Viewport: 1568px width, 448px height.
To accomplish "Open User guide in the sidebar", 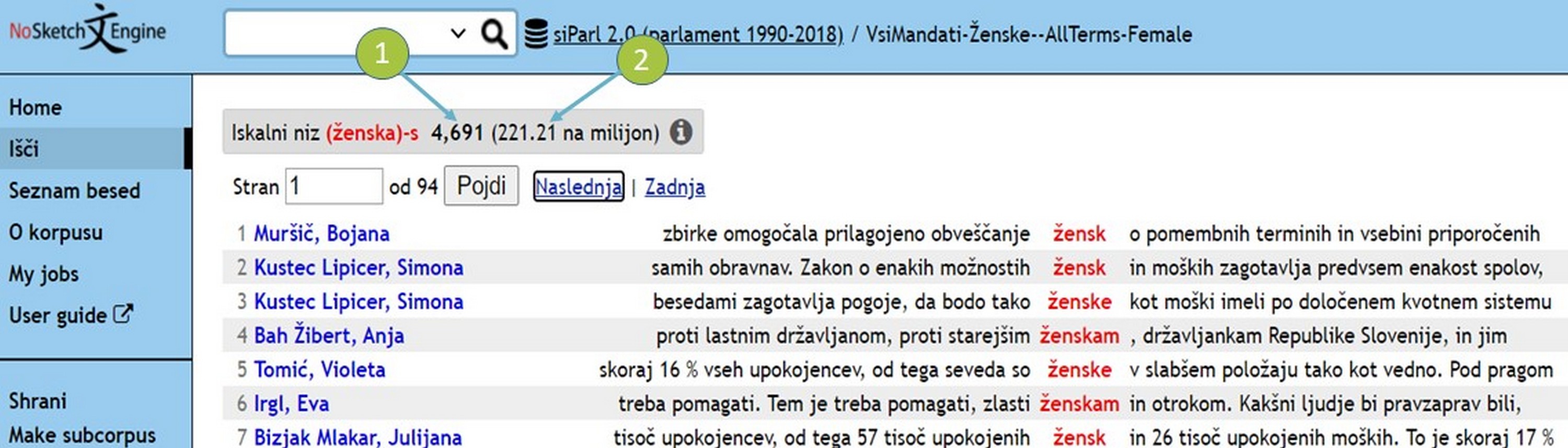I will [x=58, y=315].
